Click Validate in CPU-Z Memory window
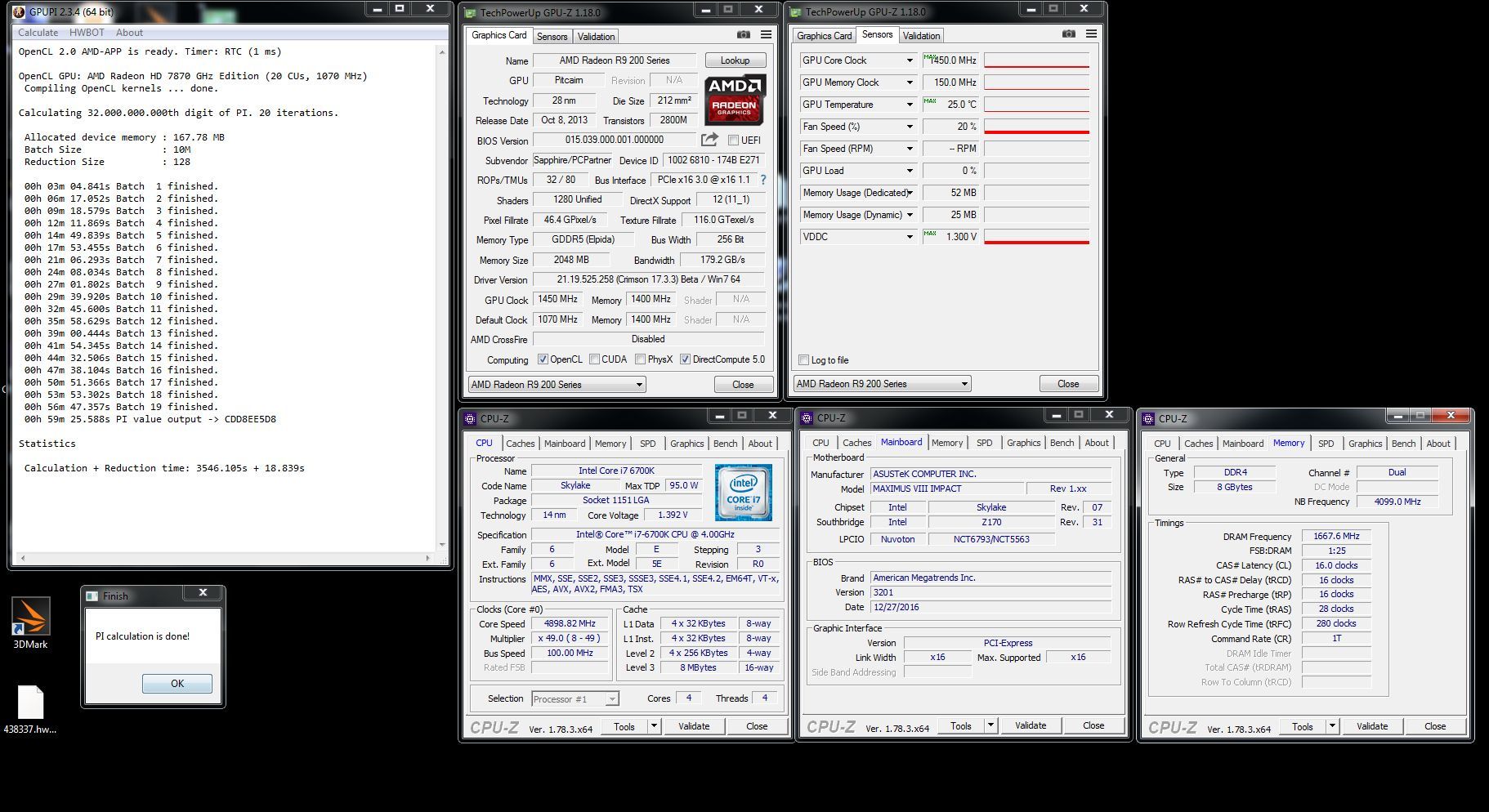 point(1372,726)
